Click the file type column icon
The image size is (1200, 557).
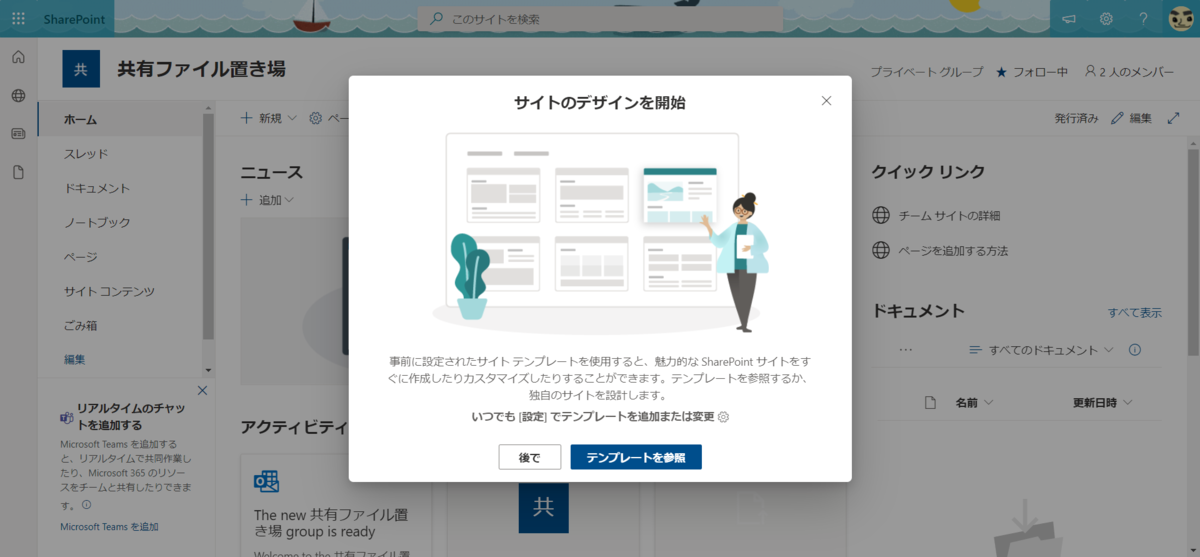(930, 403)
